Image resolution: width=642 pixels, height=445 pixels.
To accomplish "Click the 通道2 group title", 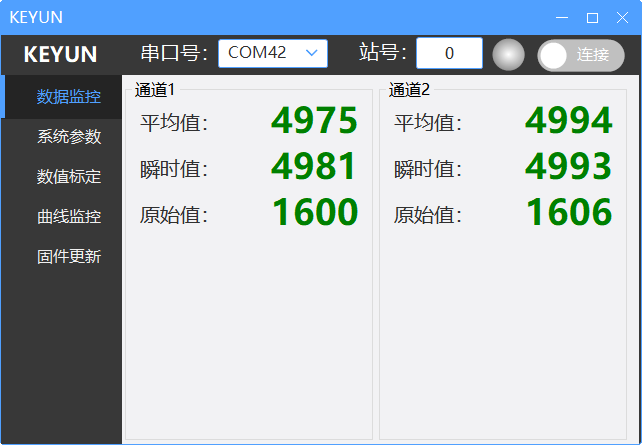I will point(409,90).
